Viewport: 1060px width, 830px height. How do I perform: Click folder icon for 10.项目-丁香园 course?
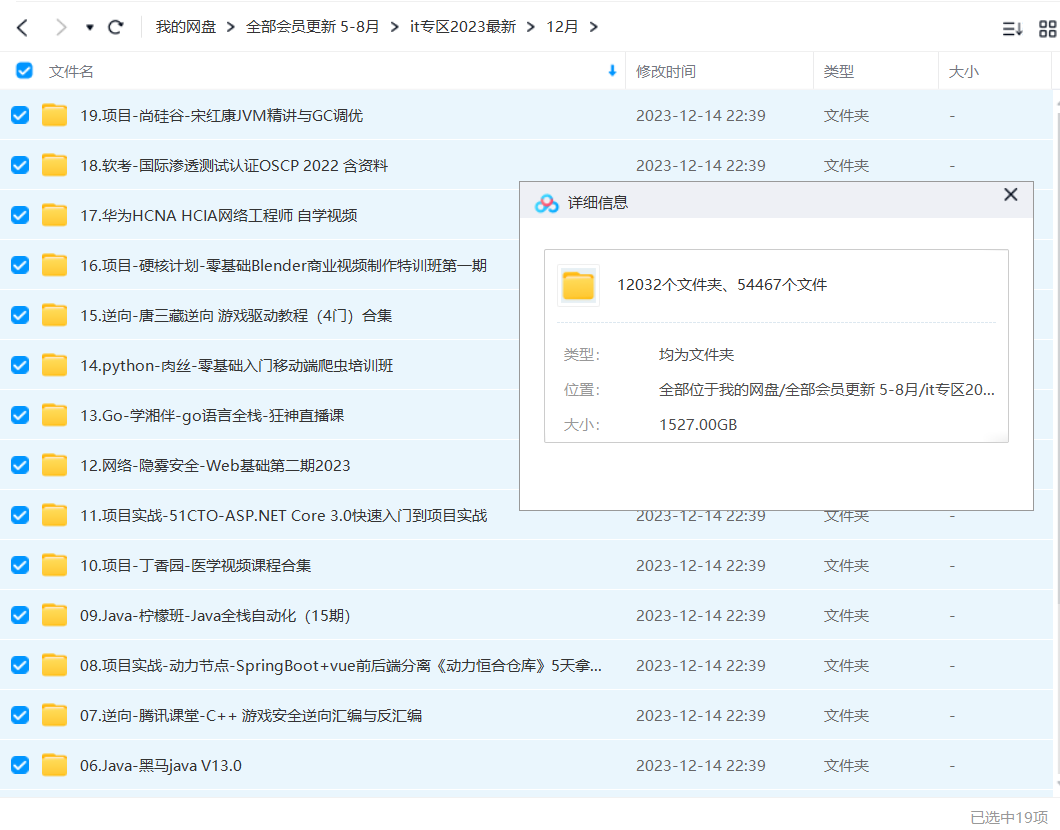[54, 566]
